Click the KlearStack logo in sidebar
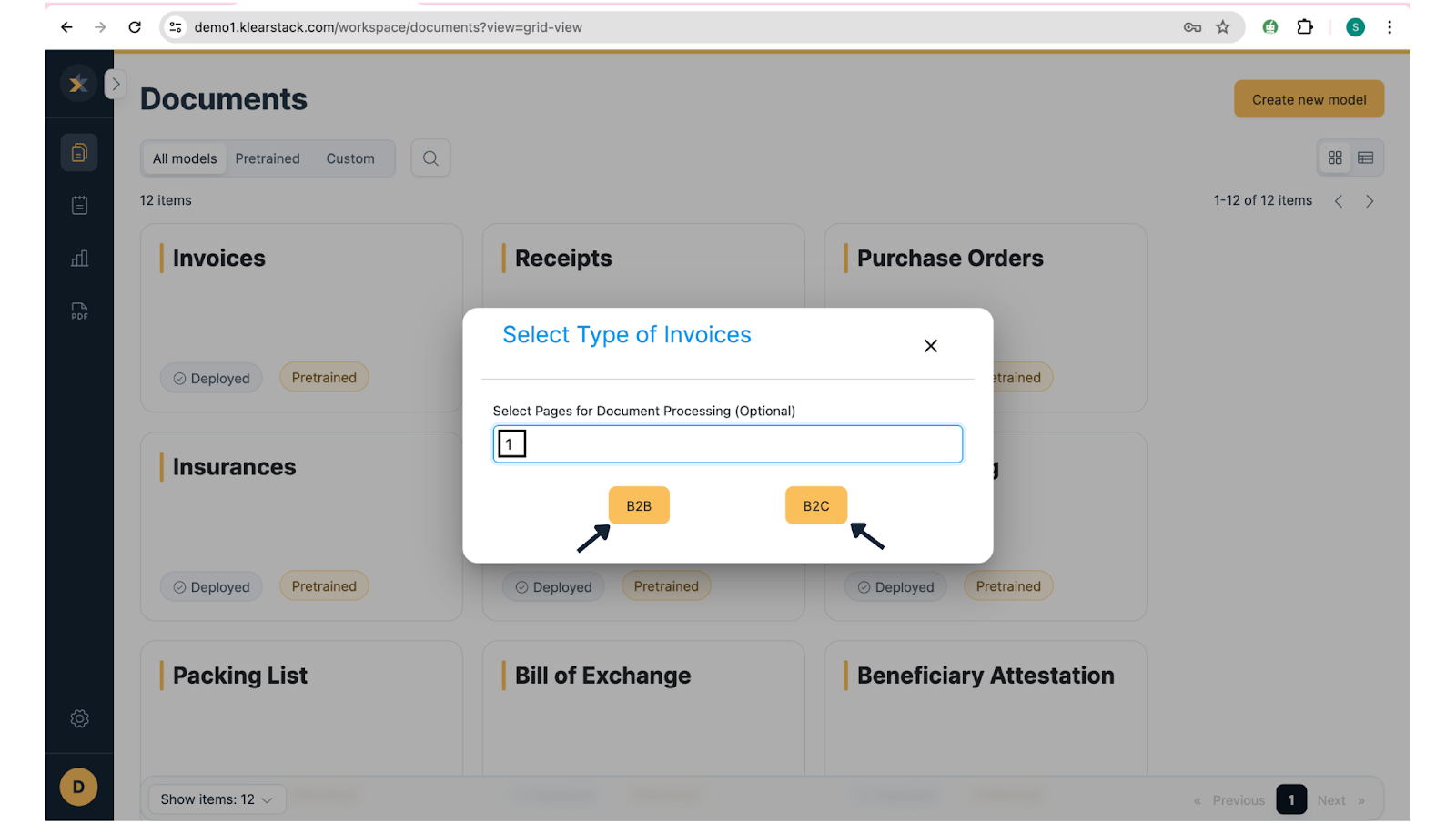Viewport: 1456px width, 824px height. (79, 84)
